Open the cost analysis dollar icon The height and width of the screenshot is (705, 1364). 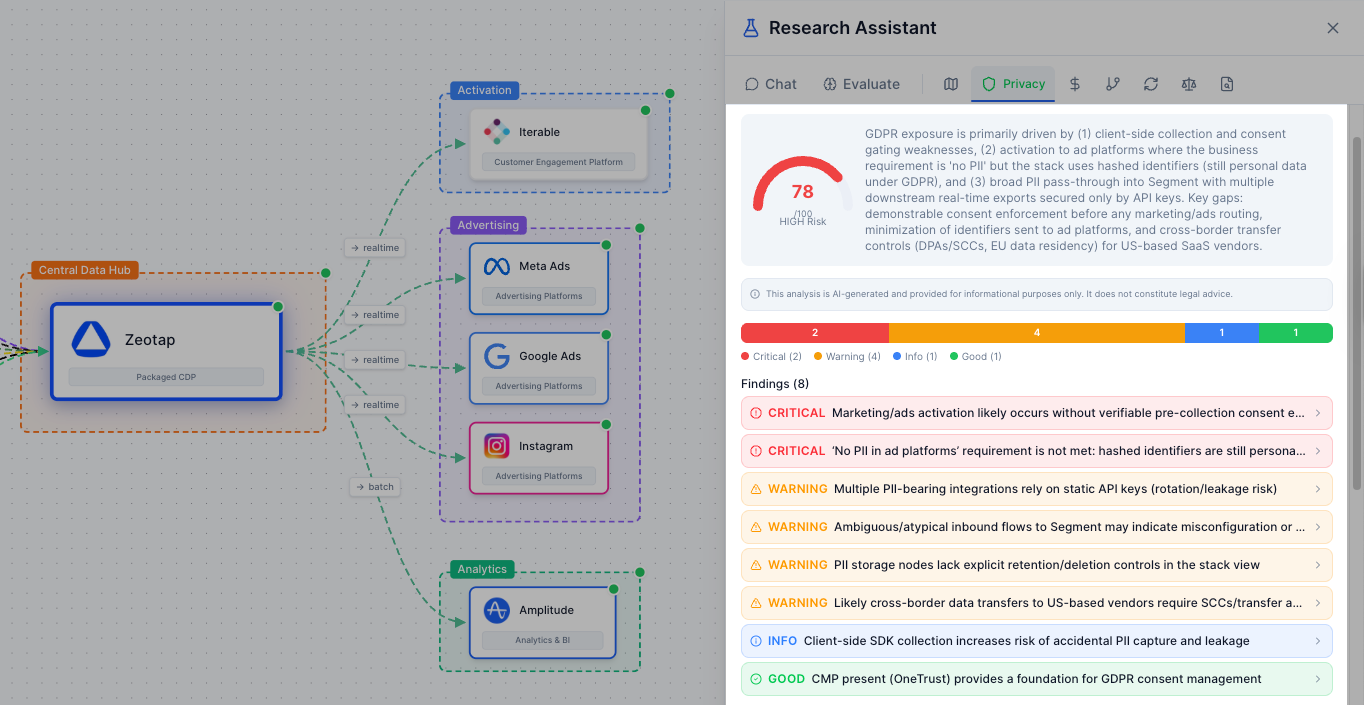tap(1074, 84)
